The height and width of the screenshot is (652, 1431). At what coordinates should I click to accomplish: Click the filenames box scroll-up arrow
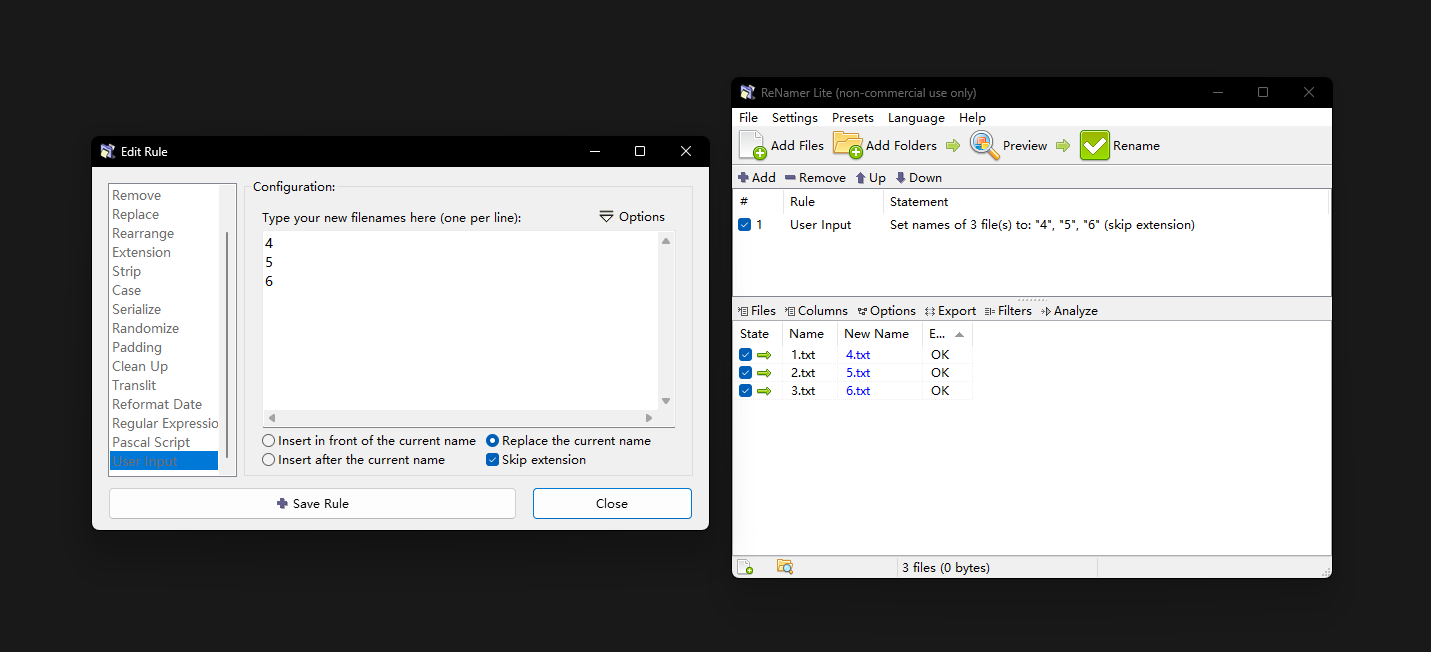pos(666,241)
